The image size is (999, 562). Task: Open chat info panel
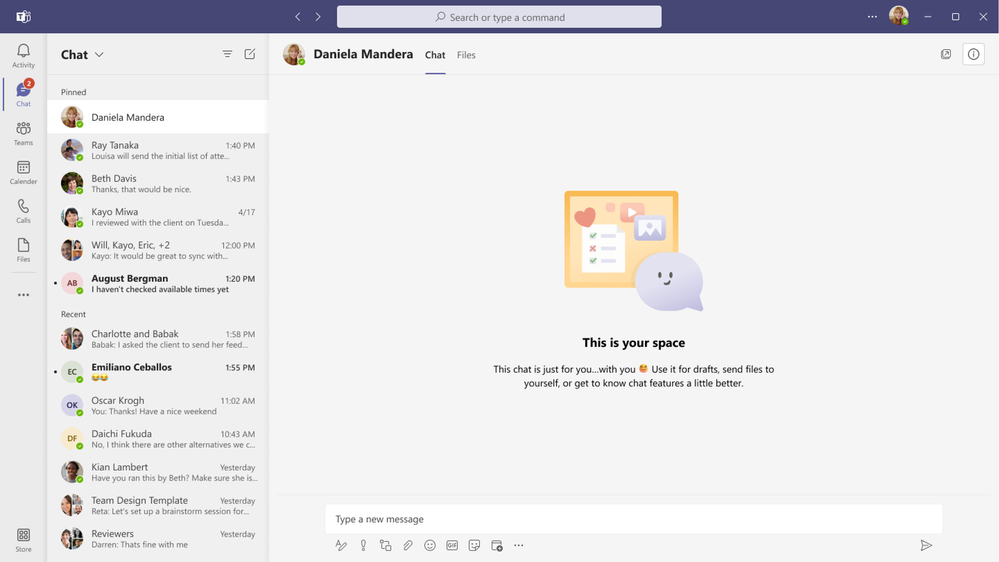[974, 54]
